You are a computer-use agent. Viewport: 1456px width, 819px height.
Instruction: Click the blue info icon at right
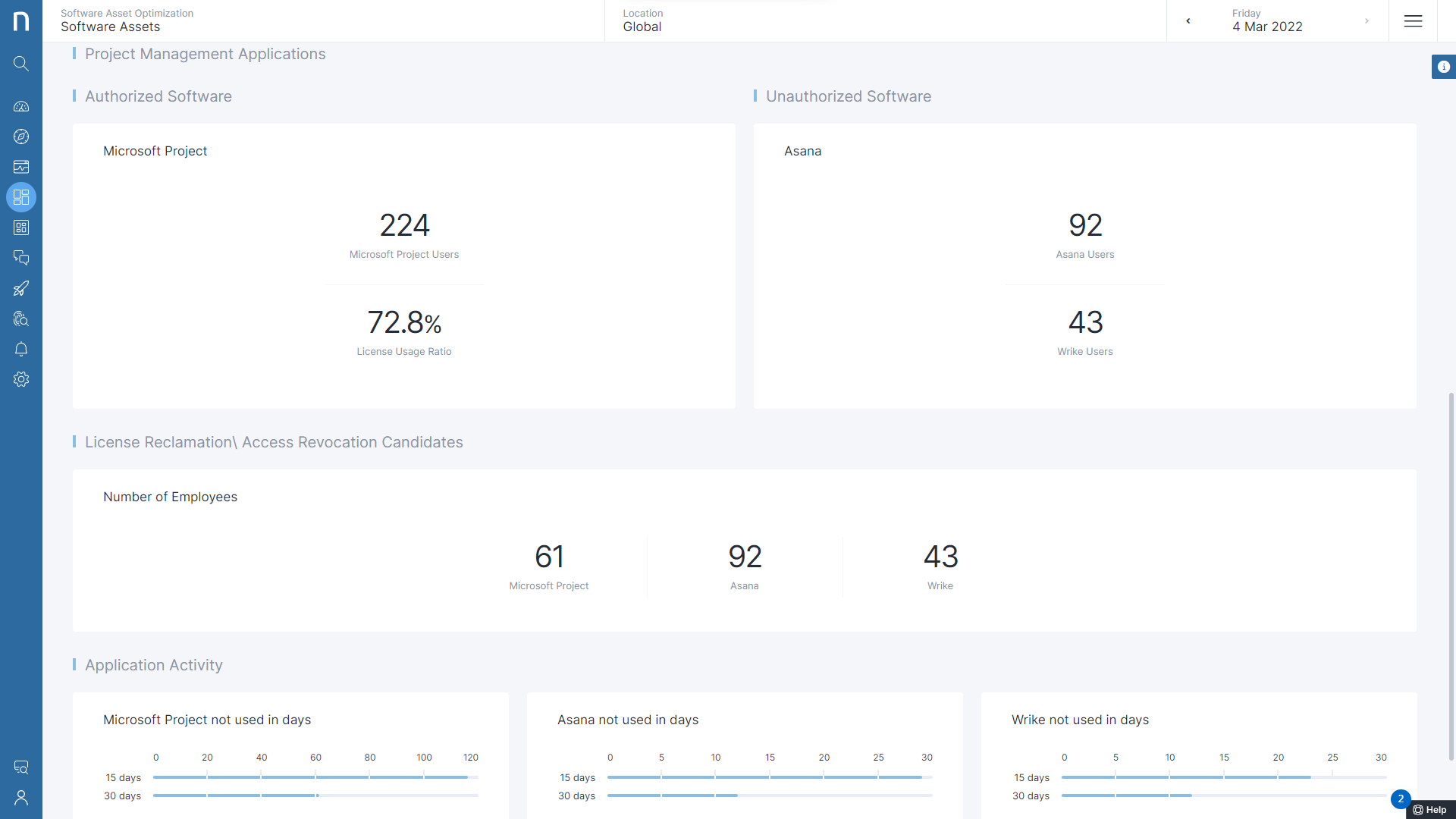click(x=1443, y=67)
